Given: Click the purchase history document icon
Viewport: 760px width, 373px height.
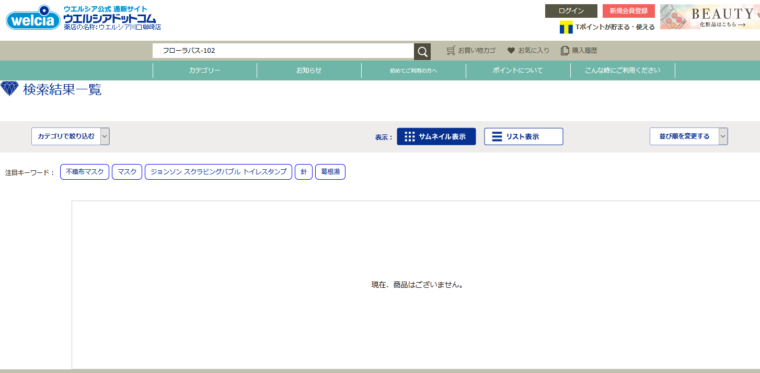Looking at the screenshot, I should [565, 50].
